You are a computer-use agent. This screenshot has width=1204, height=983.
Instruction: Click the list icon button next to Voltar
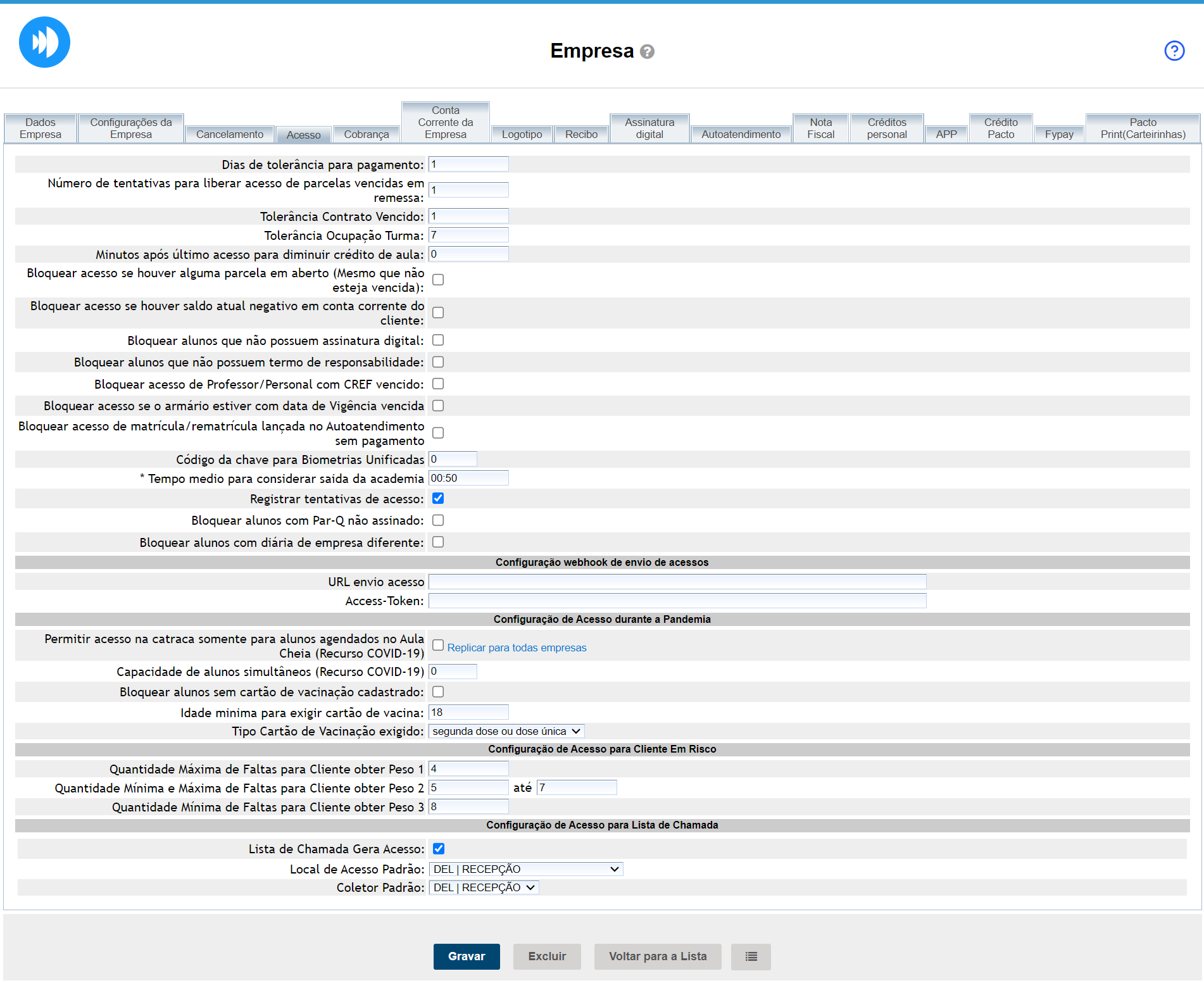pos(751,956)
